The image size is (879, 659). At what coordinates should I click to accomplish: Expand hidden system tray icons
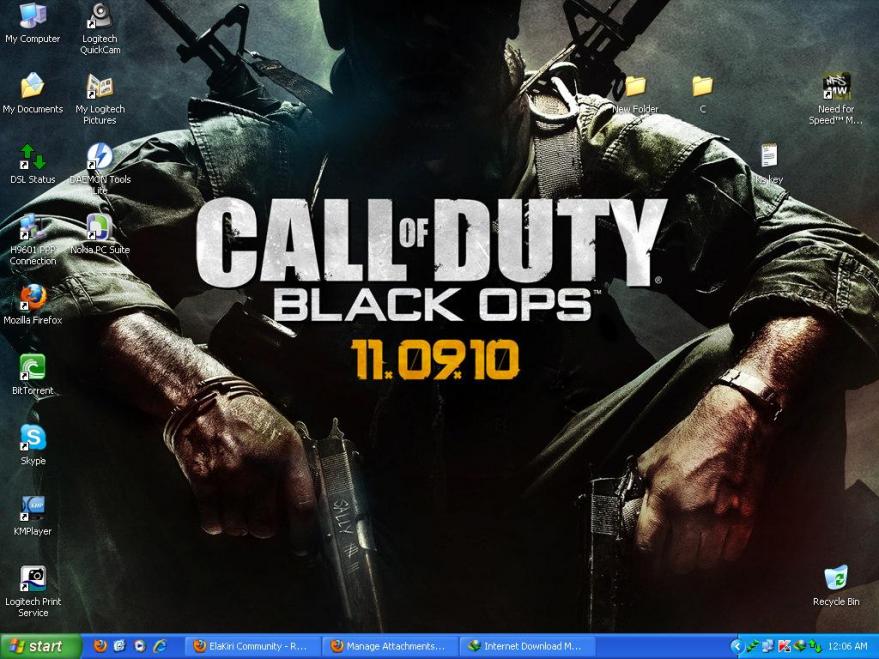(x=737, y=646)
